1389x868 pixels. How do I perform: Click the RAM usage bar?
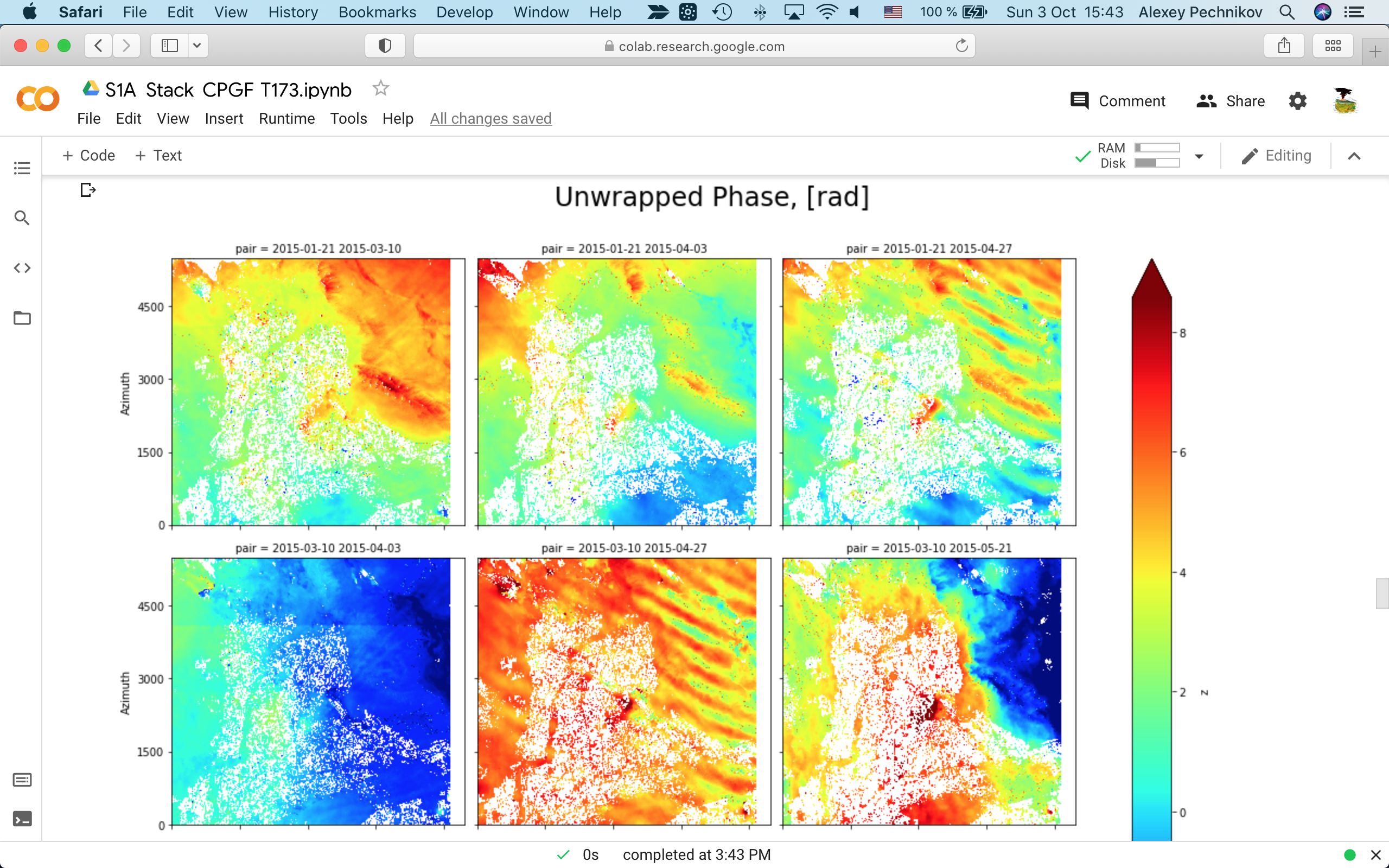pyautogui.click(x=1157, y=148)
